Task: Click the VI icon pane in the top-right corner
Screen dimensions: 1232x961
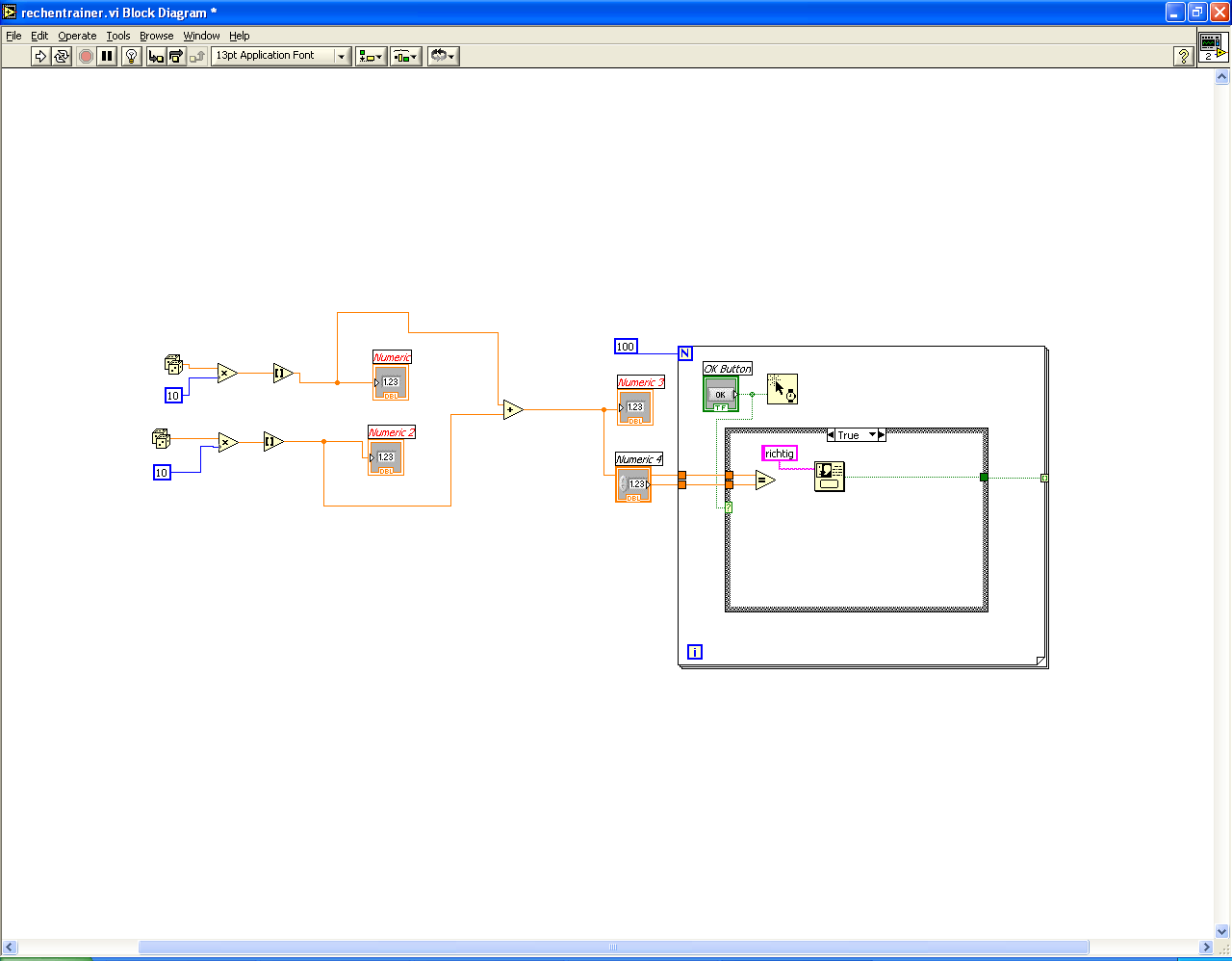Action: coord(1213,46)
